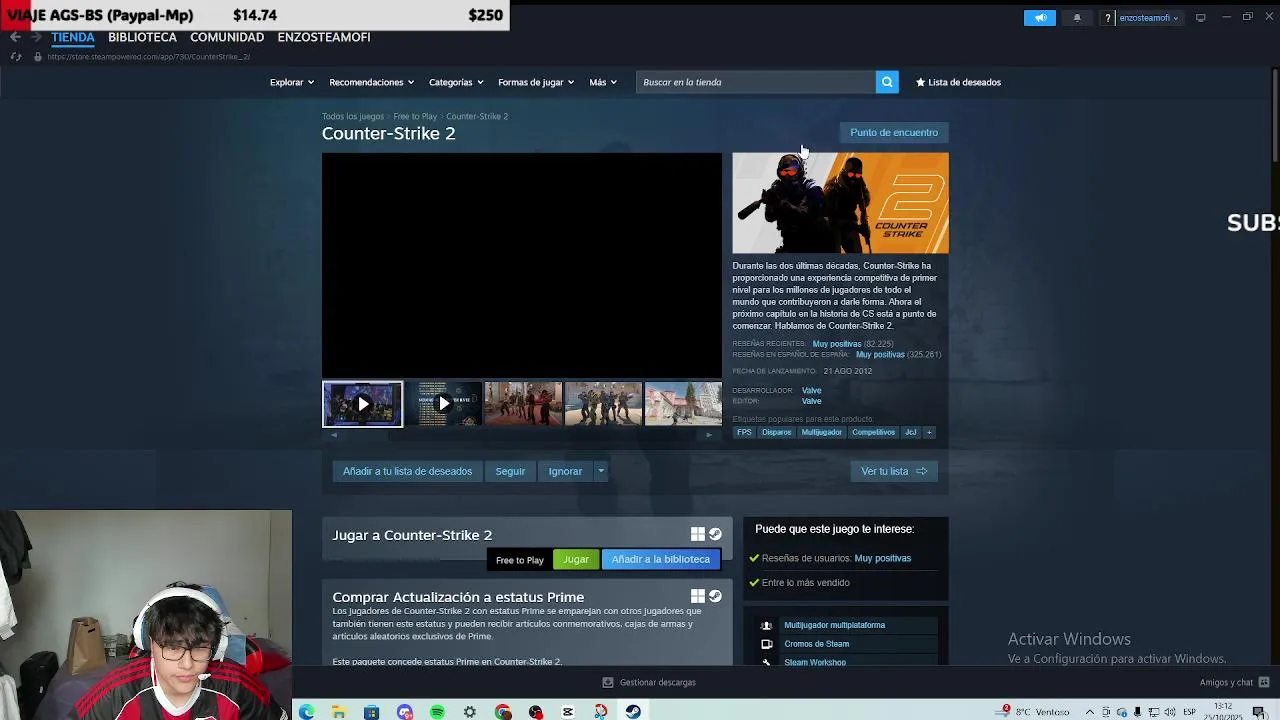This screenshot has width=1280, height=720.
Task: Open Valve developer link
Action: [811, 390]
